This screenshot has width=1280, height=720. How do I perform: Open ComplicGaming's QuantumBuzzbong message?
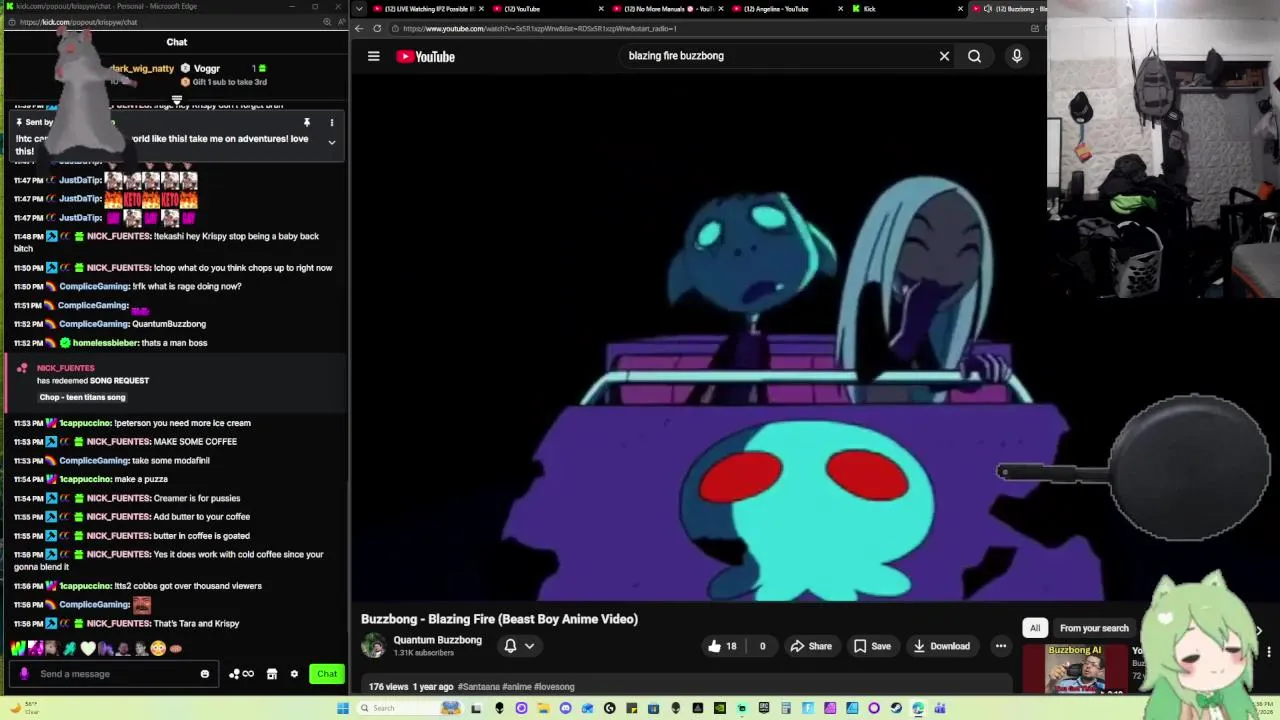[x=110, y=324]
